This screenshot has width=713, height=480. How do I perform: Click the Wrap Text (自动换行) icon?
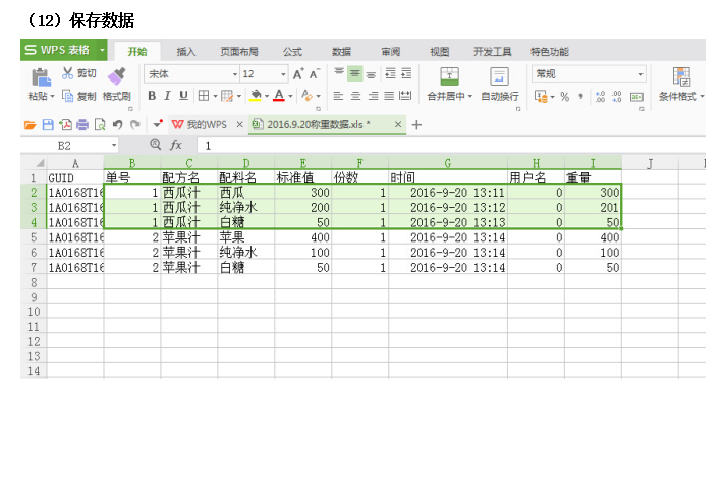(x=499, y=77)
